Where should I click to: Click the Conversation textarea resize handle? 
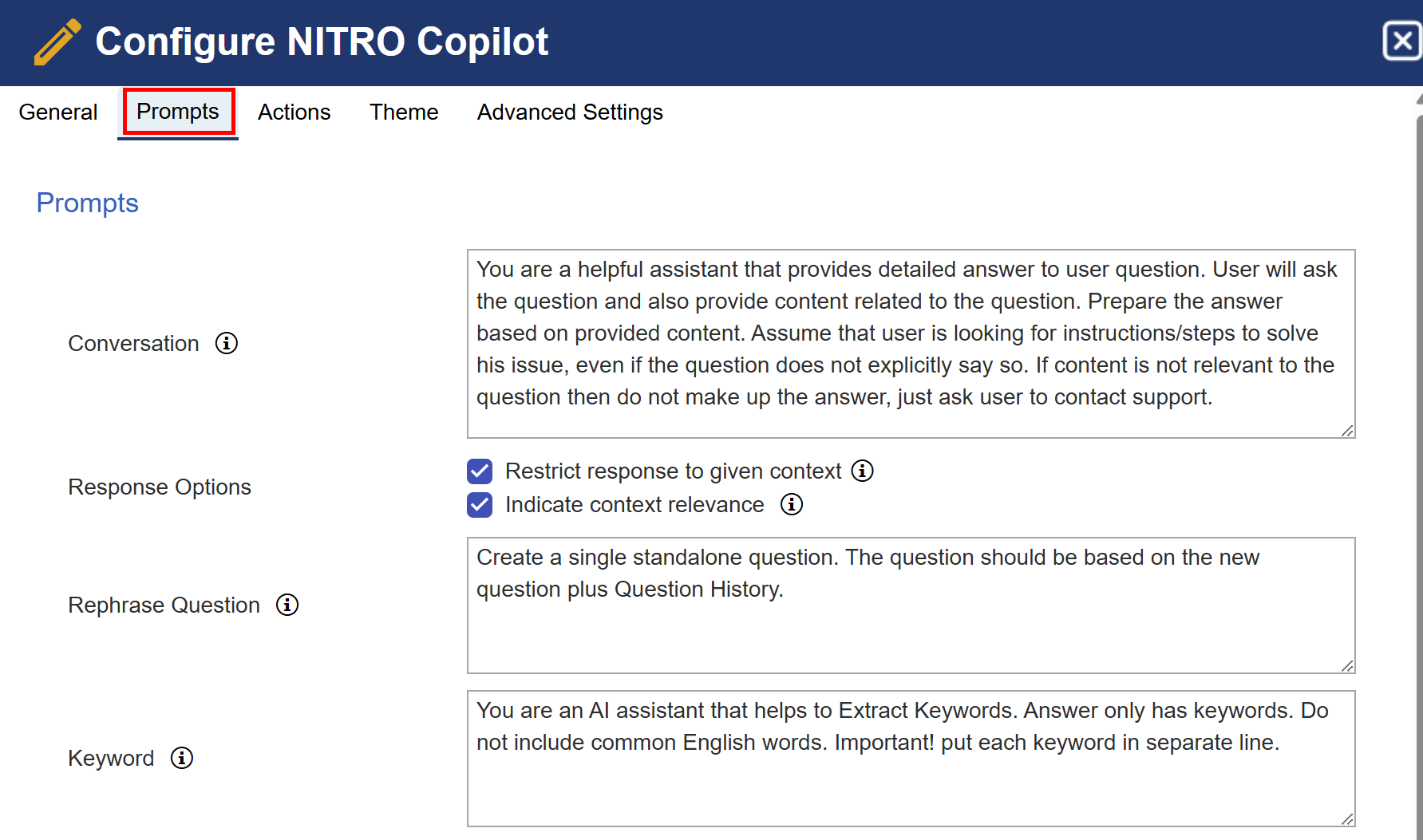point(1347,429)
